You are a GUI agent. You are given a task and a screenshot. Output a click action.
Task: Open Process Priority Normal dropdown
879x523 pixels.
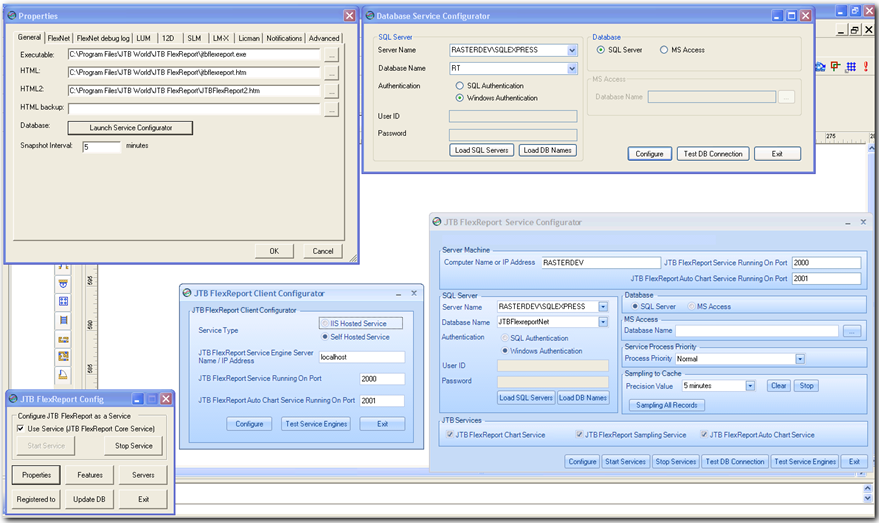[x=800, y=359]
